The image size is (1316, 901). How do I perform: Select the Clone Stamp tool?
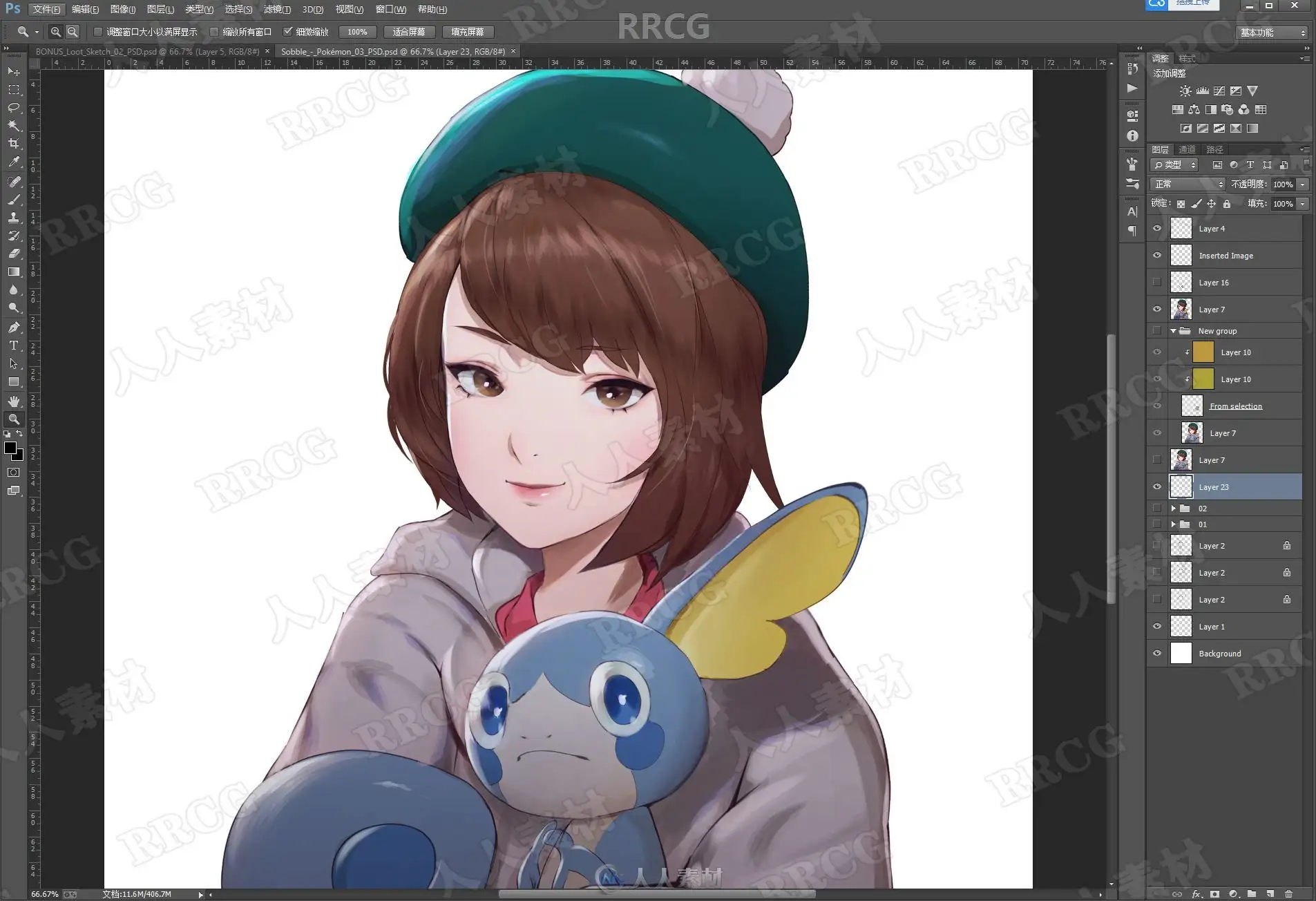14,218
